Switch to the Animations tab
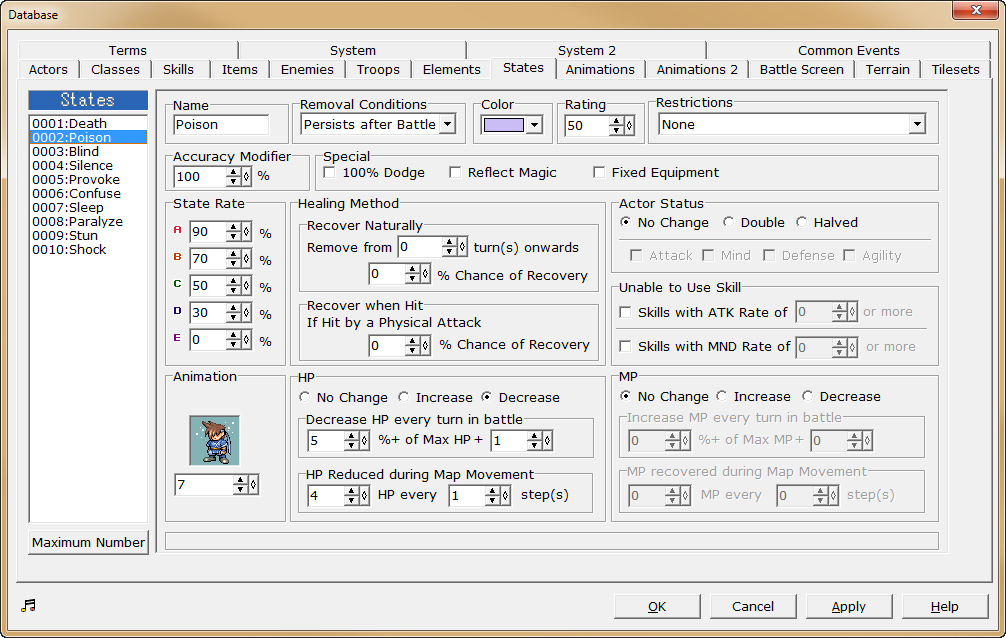Viewport: 1006px width, 638px height. (600, 69)
